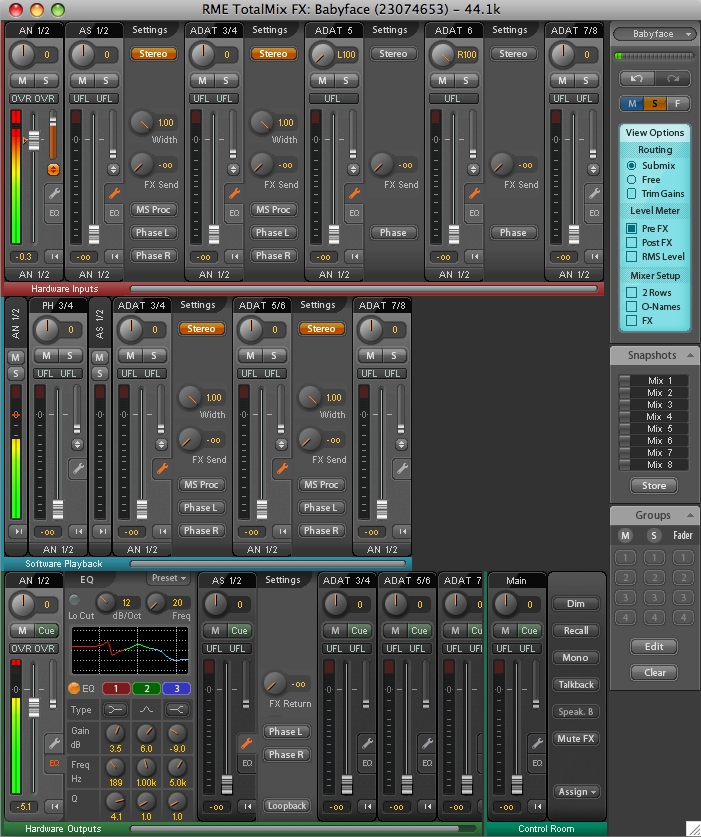Open wrench settings on playback PH 3/4
The image size is (701, 837).
(x=78, y=468)
